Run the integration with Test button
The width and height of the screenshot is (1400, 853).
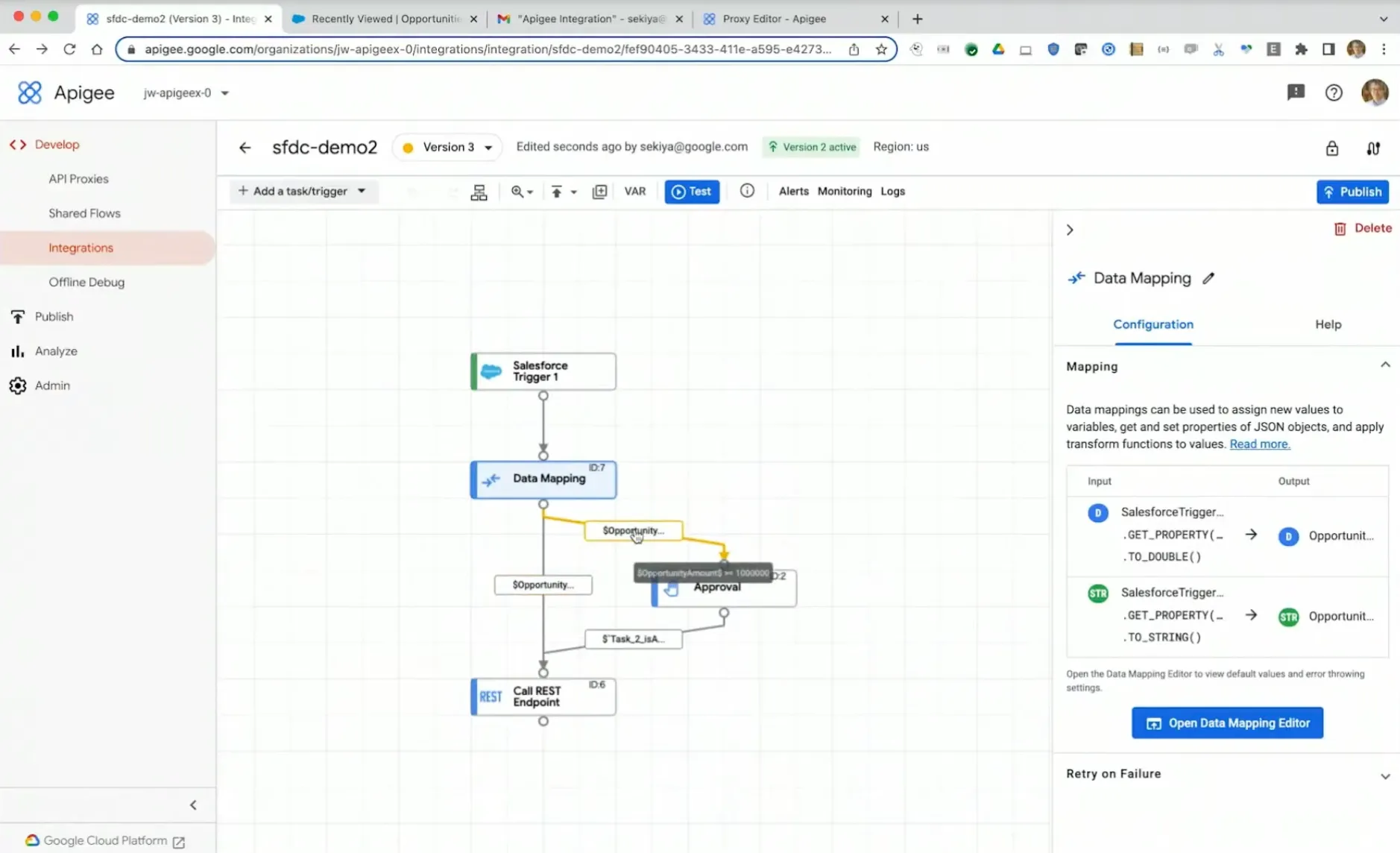pyautogui.click(x=692, y=192)
